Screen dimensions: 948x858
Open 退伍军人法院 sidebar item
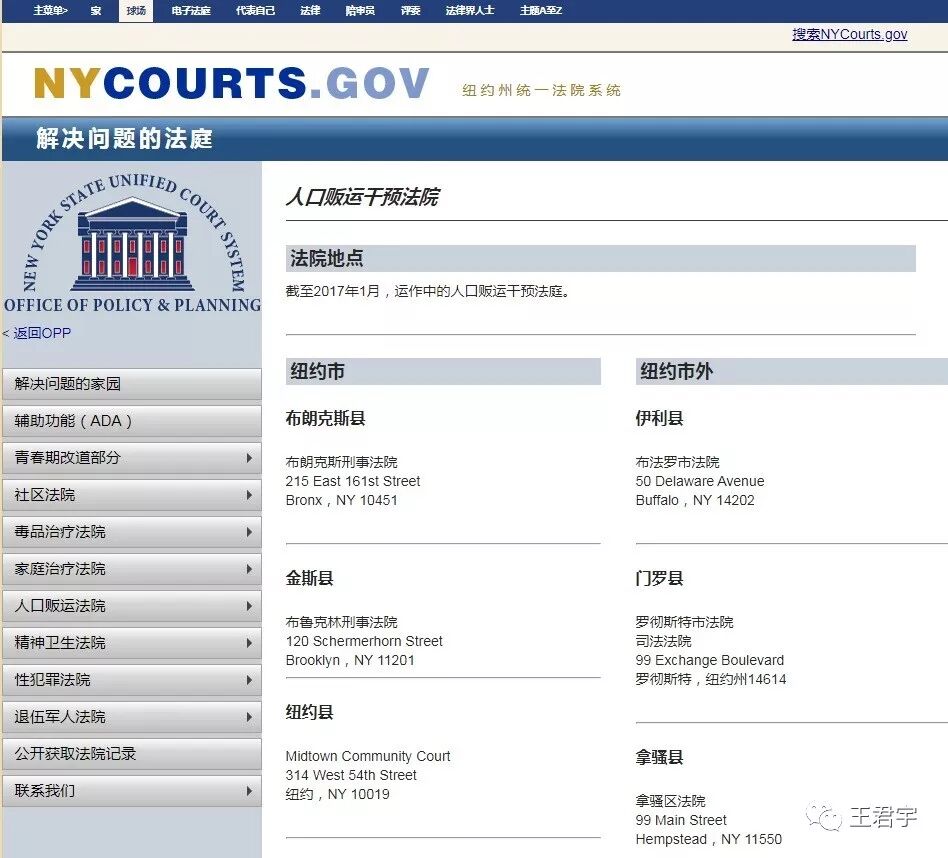point(132,717)
